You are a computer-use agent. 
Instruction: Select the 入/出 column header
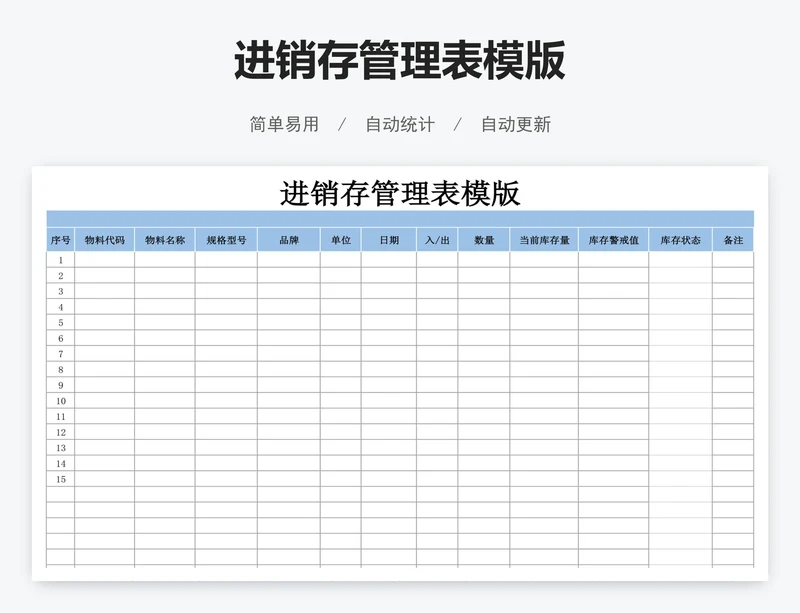coord(437,240)
